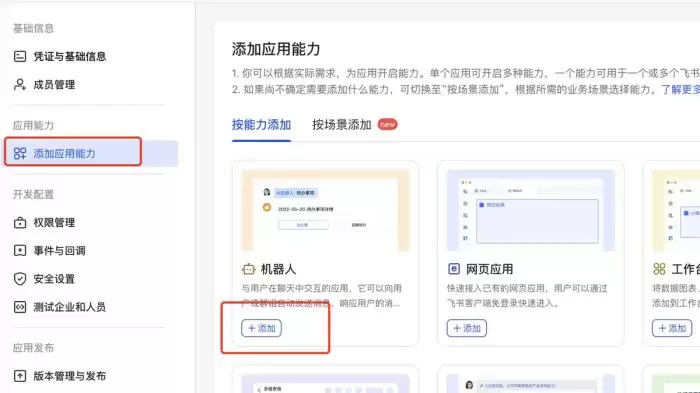Click the 成员管理 person icon

[x=20, y=84]
